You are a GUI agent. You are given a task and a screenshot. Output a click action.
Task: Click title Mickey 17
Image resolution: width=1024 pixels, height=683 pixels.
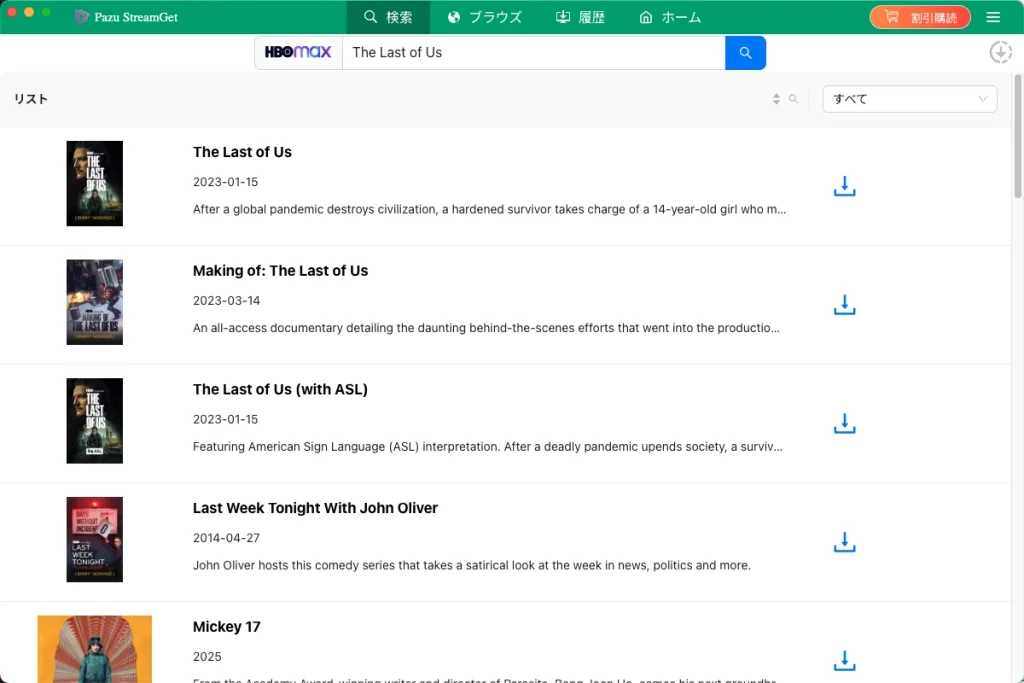click(227, 627)
